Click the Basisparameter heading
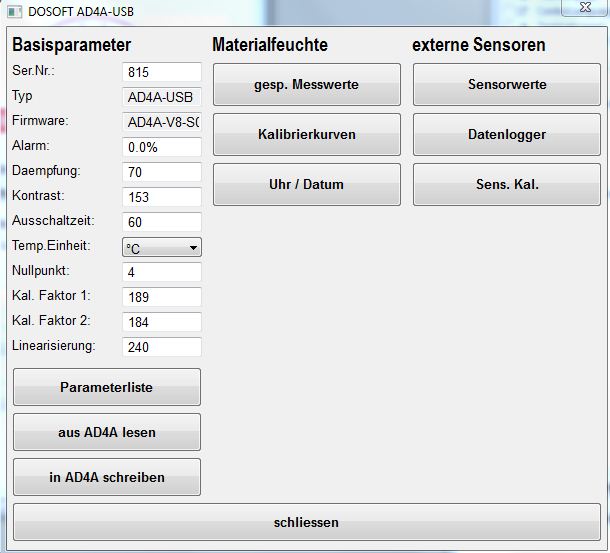Image resolution: width=610 pixels, height=553 pixels. tap(72, 45)
